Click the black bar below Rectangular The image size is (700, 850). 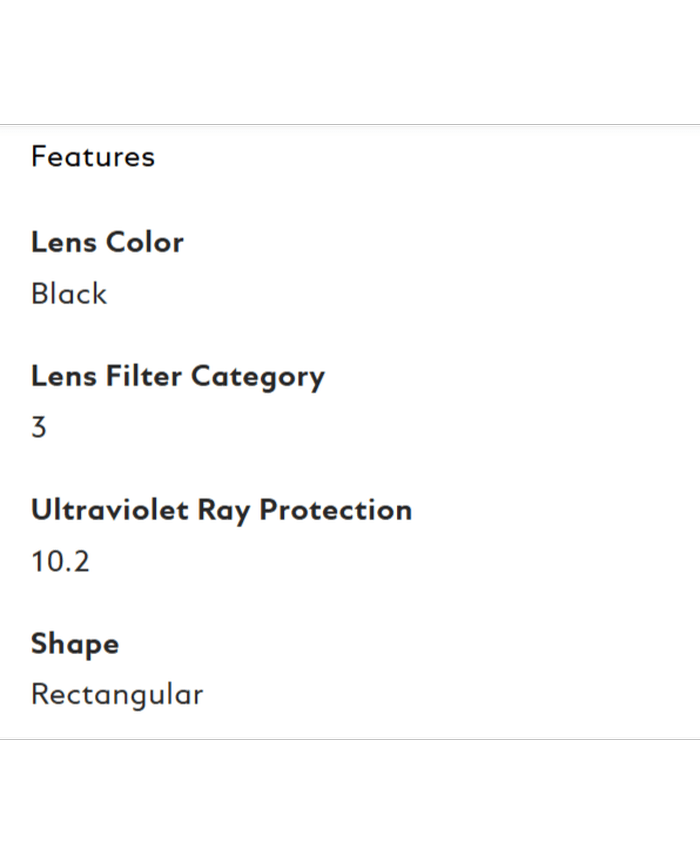coord(350,795)
